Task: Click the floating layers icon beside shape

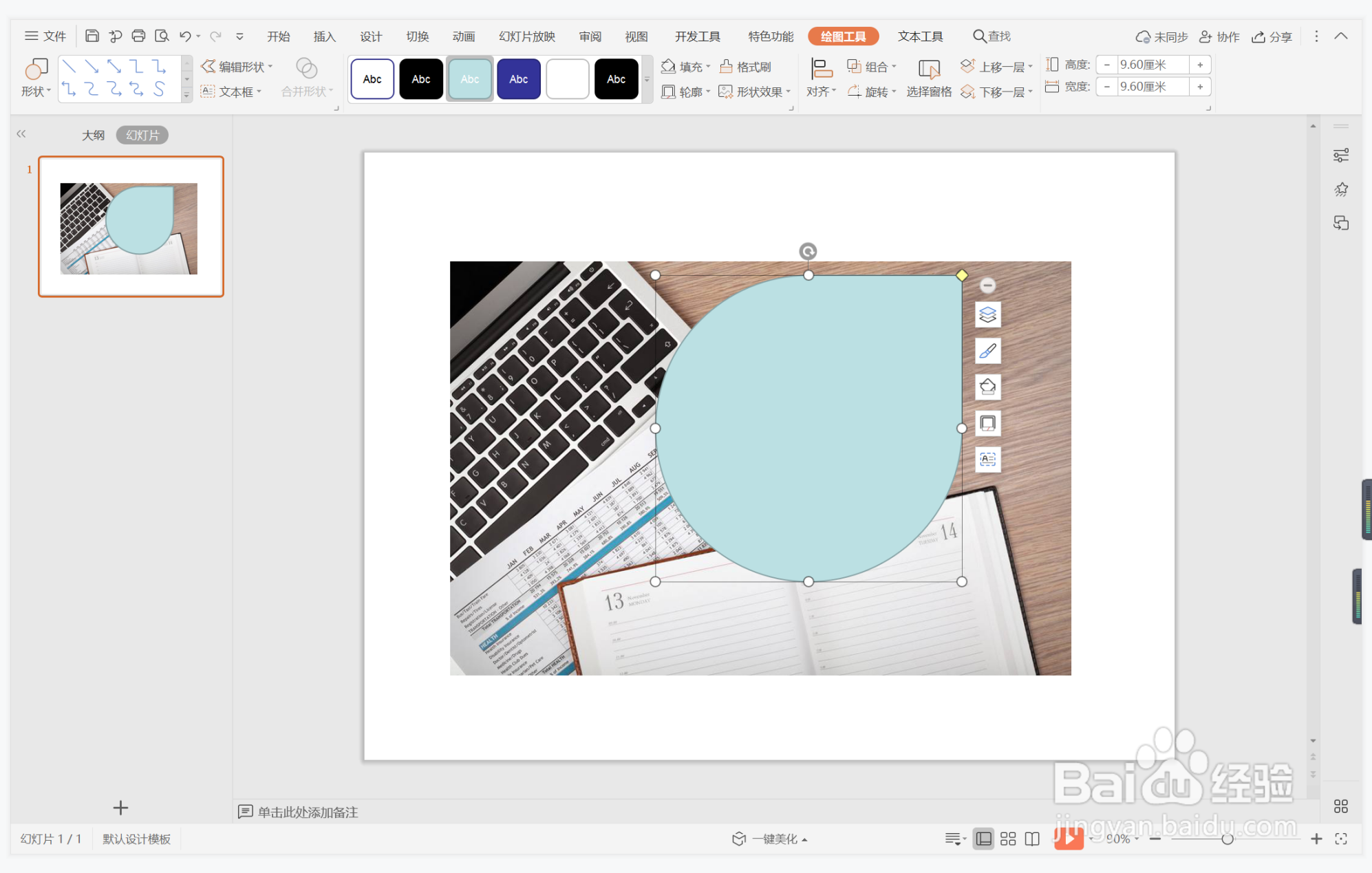Action: [x=987, y=315]
